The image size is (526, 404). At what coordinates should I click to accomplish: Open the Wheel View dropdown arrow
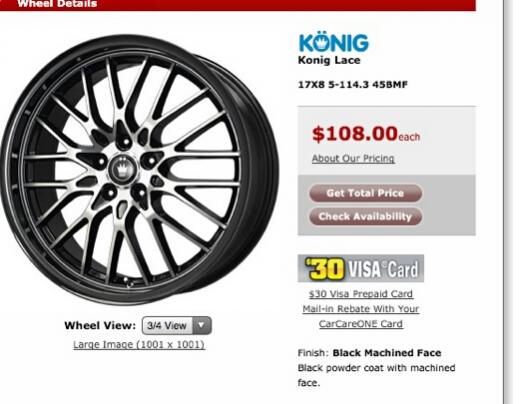[x=201, y=325]
